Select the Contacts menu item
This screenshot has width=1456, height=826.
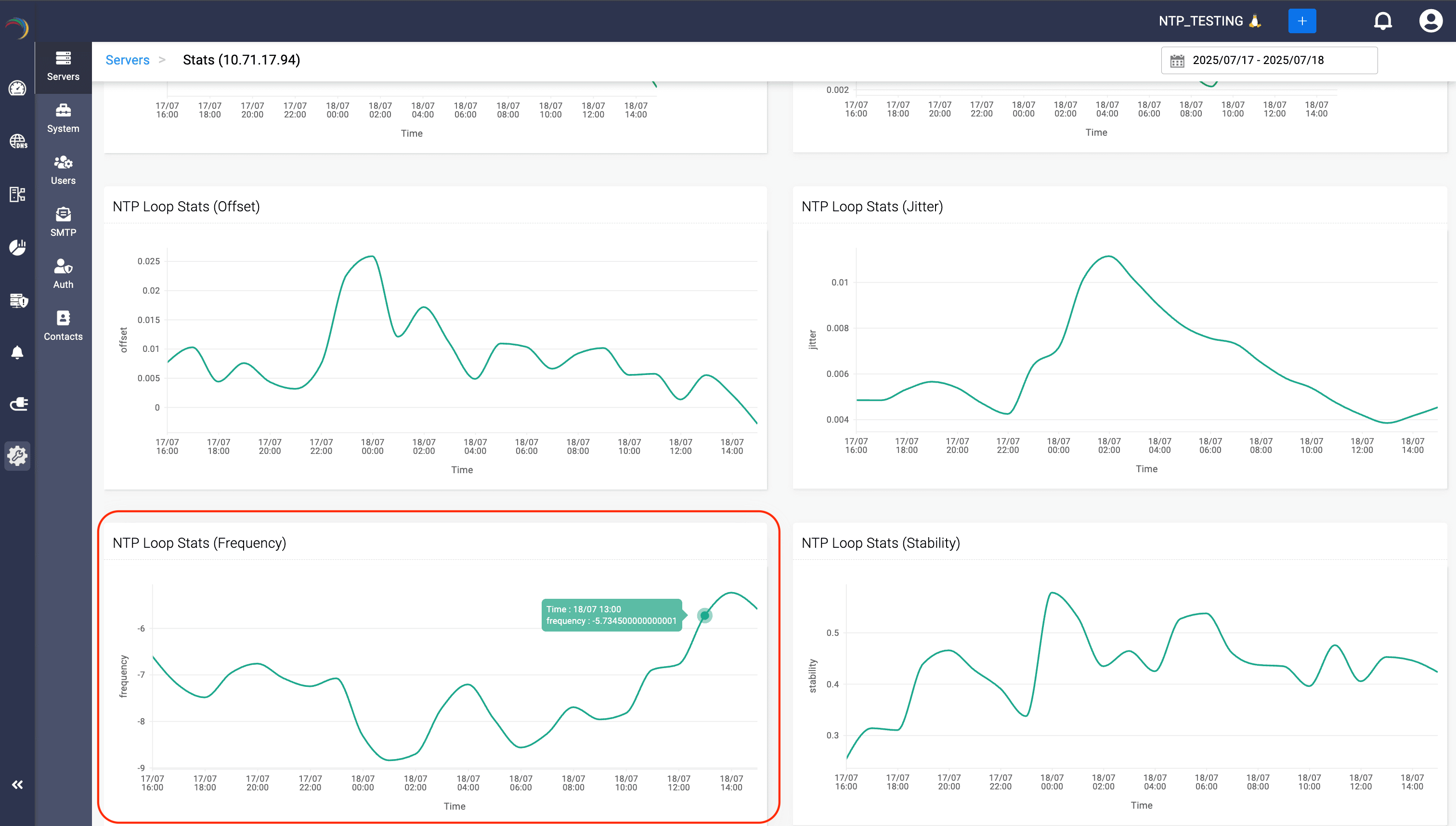[x=63, y=325]
